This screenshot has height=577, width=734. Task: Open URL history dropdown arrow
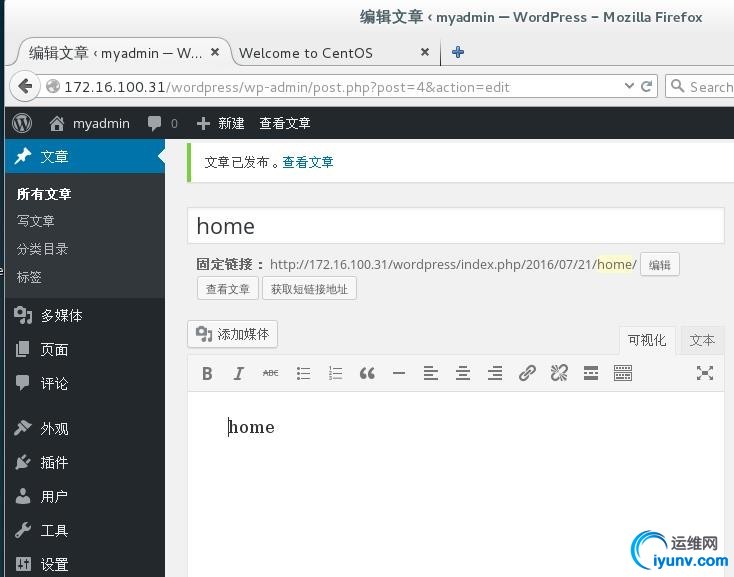(629, 86)
